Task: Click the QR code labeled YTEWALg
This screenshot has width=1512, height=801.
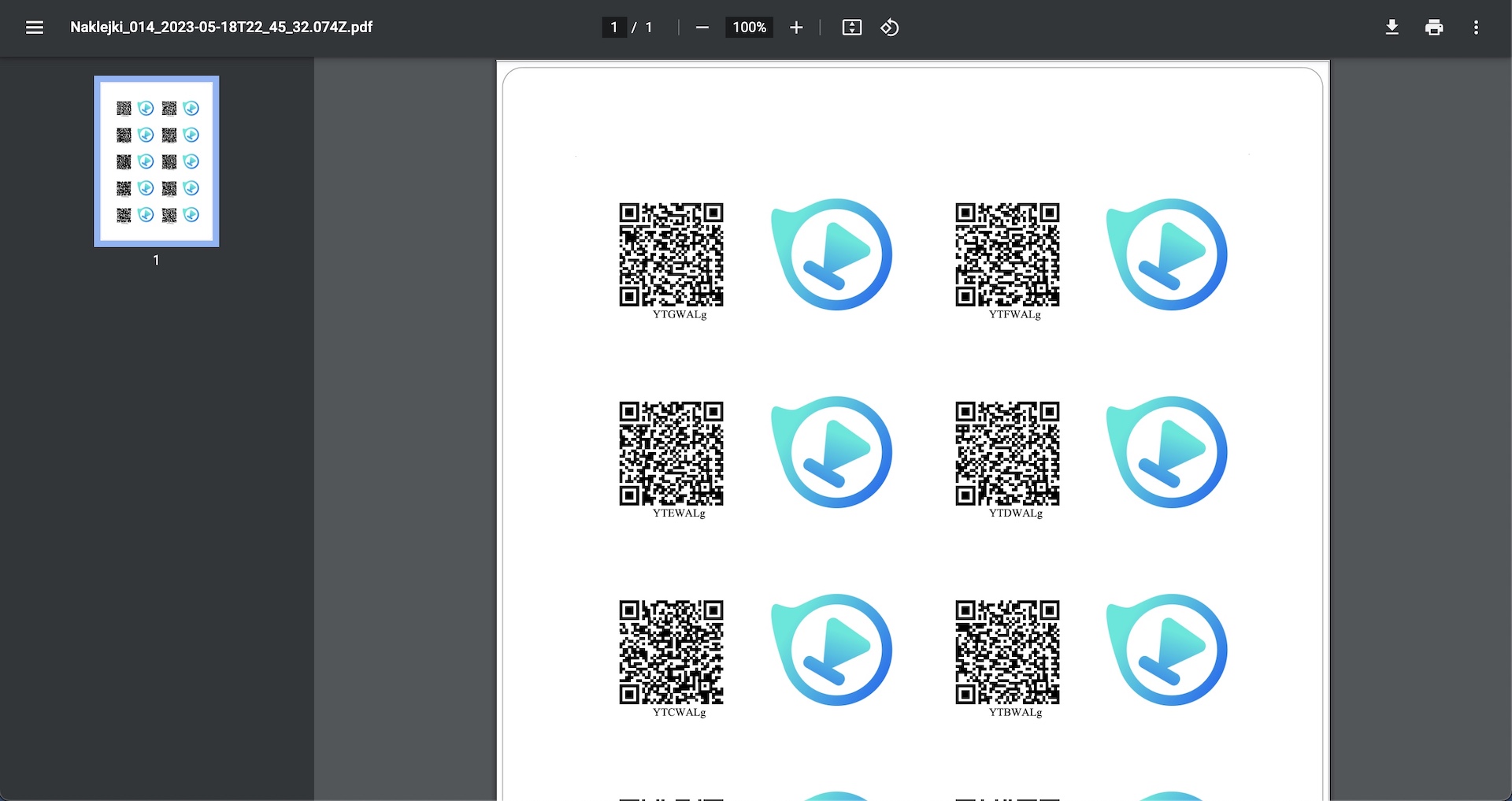Action: pos(671,453)
